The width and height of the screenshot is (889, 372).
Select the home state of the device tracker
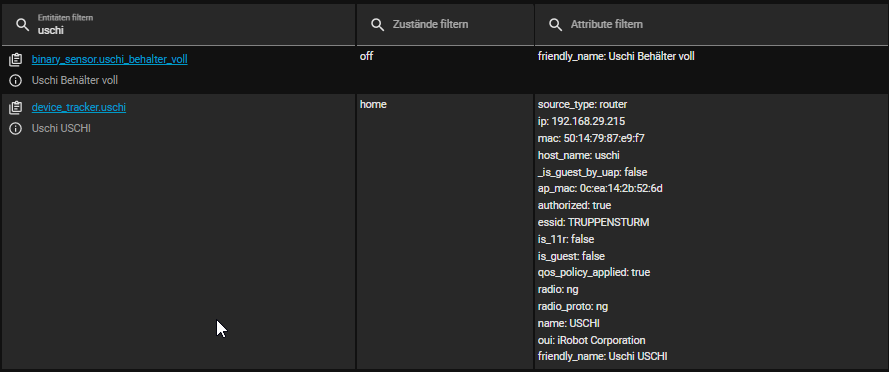373,105
